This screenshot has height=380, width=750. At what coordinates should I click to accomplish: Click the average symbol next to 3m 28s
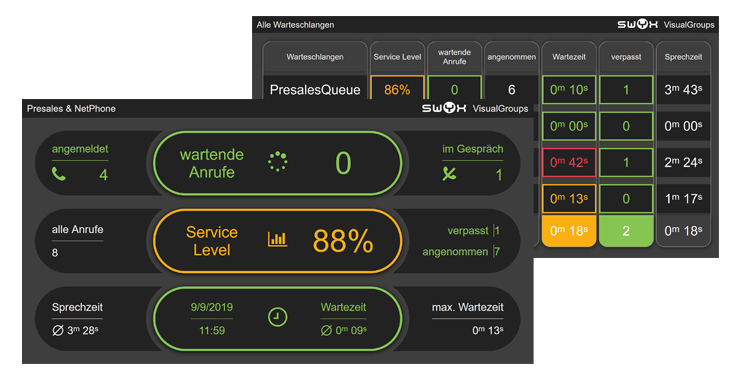57,330
